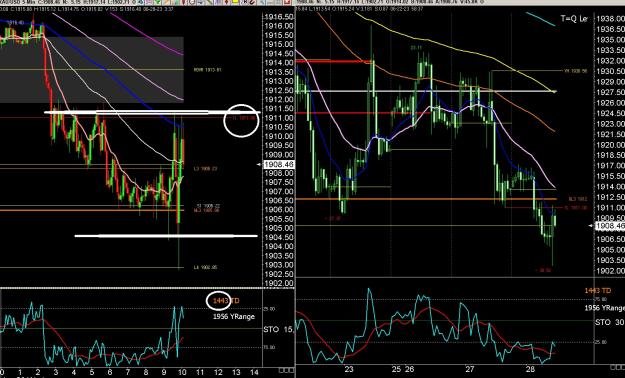
Task: Select the orange horizontal support line on right chart
Action: pyautogui.click(x=426, y=199)
